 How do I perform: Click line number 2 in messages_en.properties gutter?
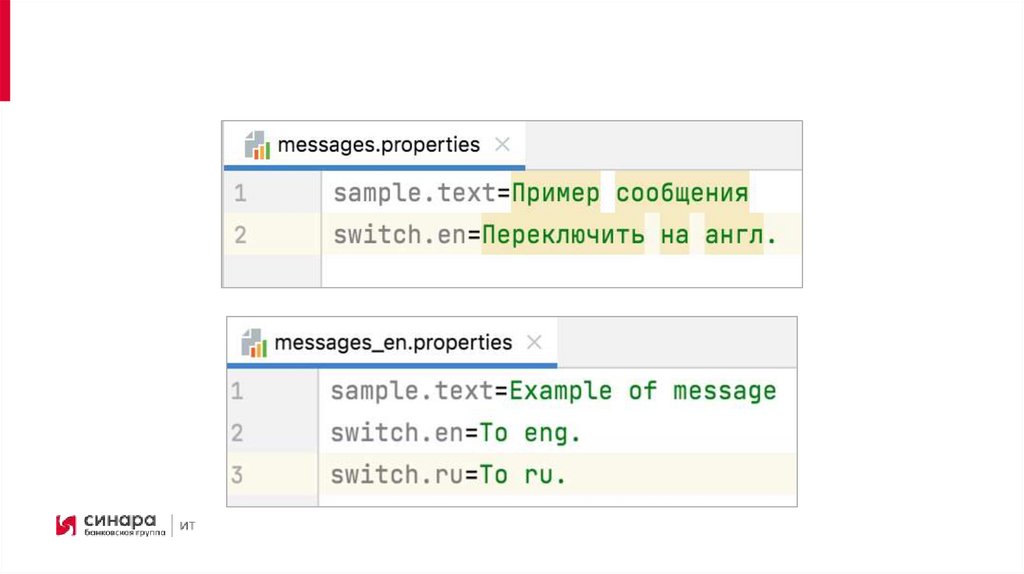coord(237,433)
